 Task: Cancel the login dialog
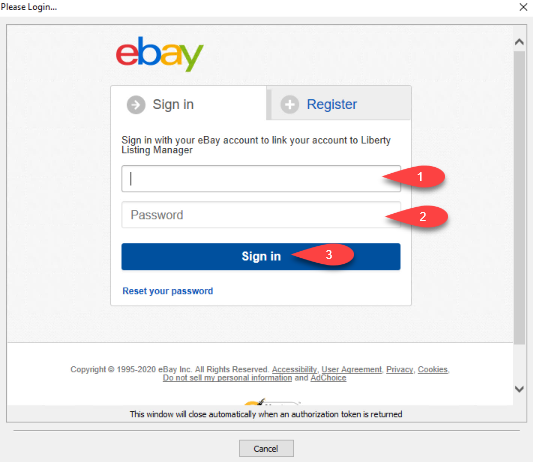pos(266,449)
